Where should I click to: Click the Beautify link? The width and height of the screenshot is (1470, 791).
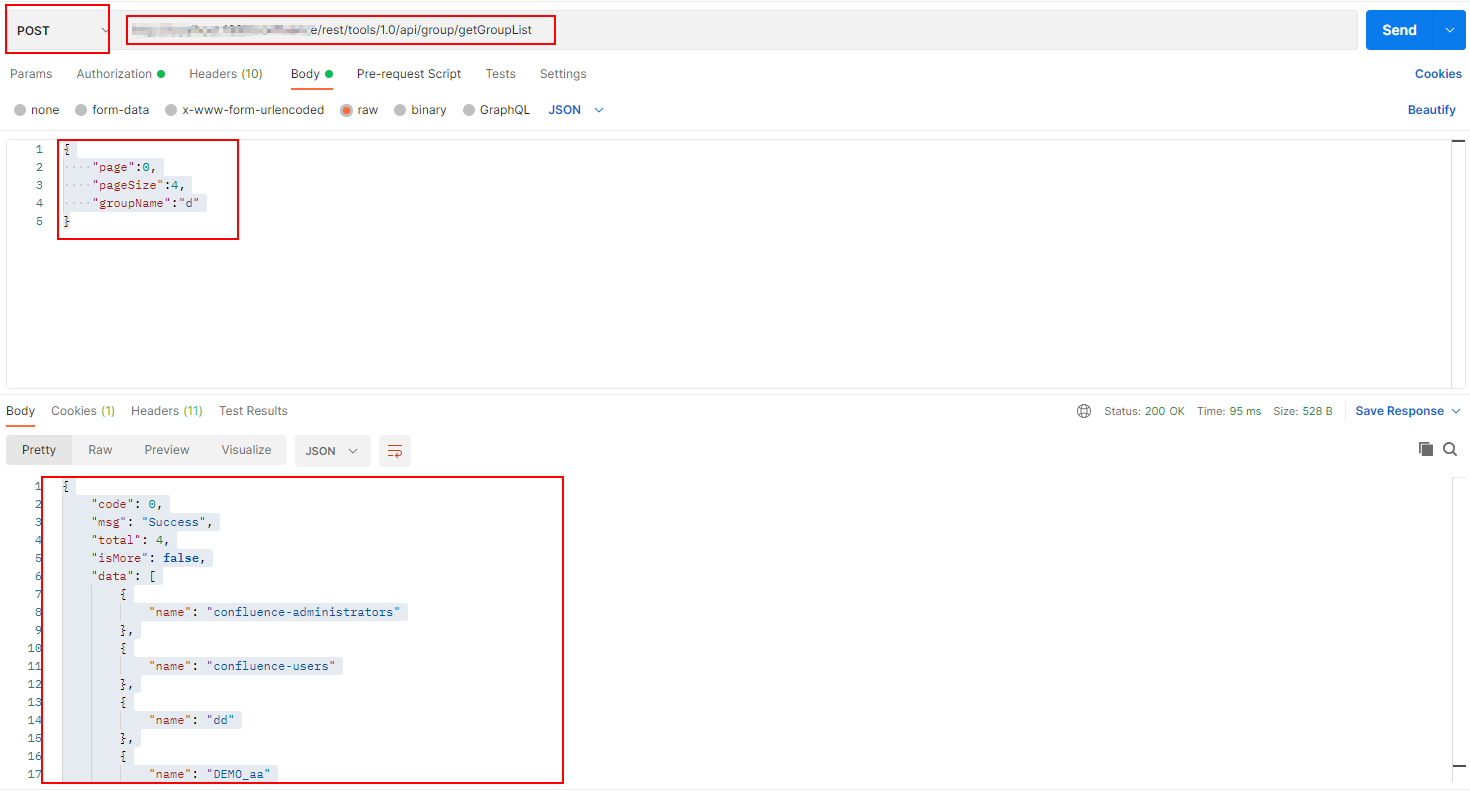[x=1431, y=110]
